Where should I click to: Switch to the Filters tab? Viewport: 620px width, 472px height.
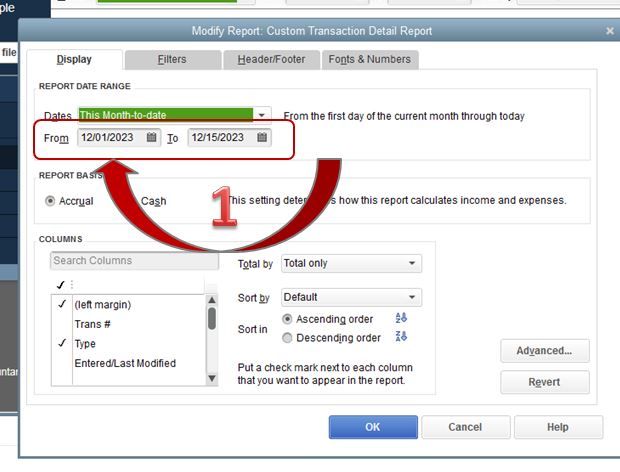172,59
